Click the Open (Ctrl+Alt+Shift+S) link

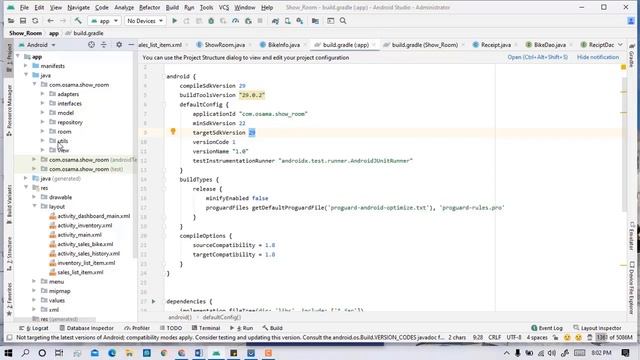[x=538, y=57]
